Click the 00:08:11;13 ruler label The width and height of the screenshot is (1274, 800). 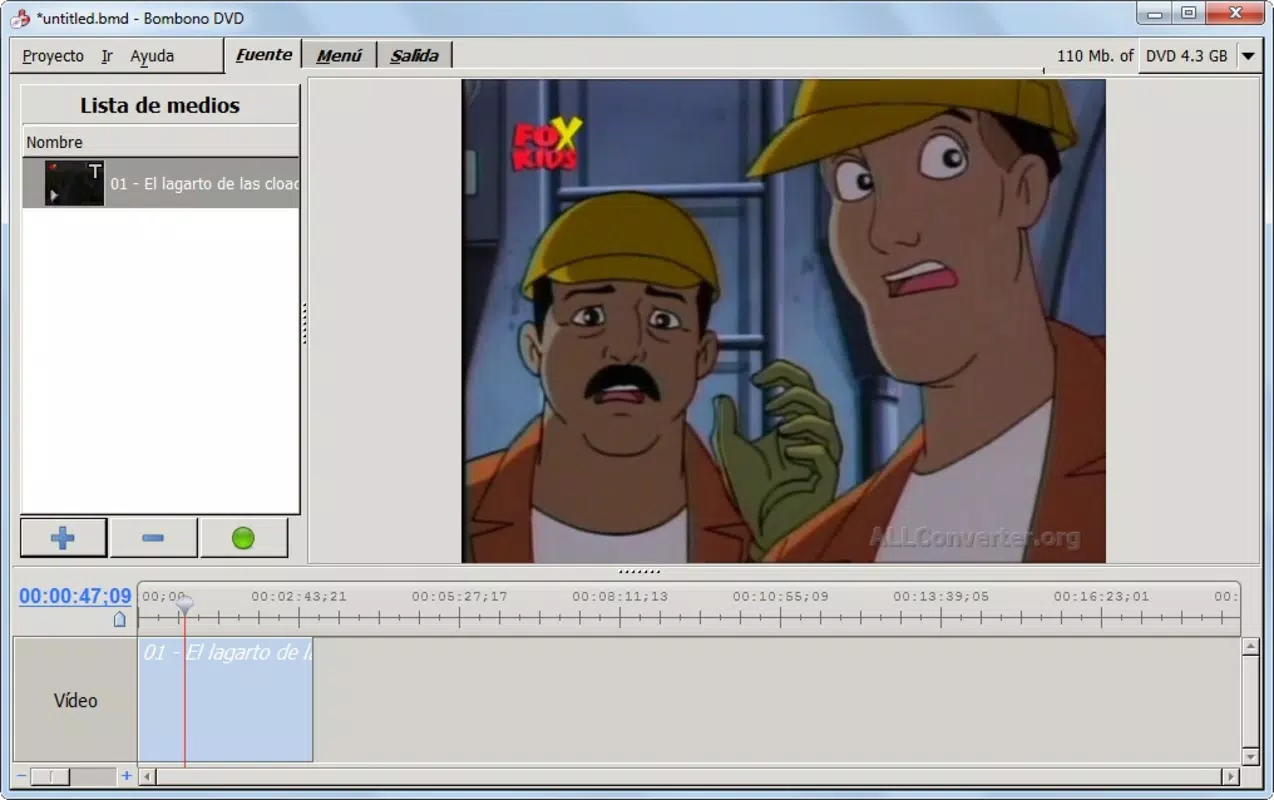[620, 596]
